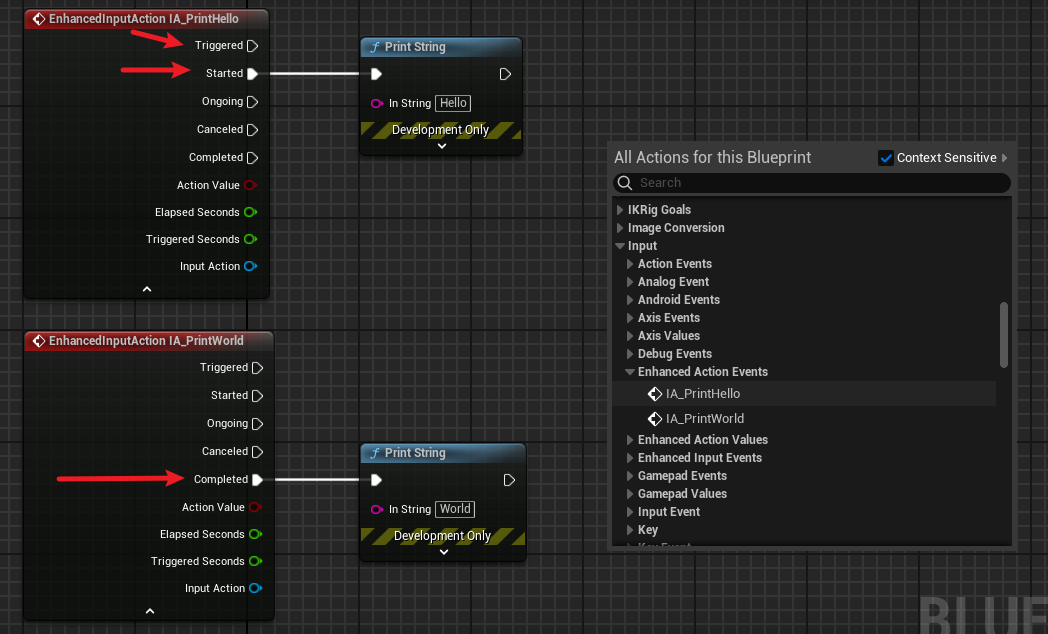Screen dimensions: 1048x634
Task: Click Completed exec pin on IA_PrintHello node
Action: point(253,158)
